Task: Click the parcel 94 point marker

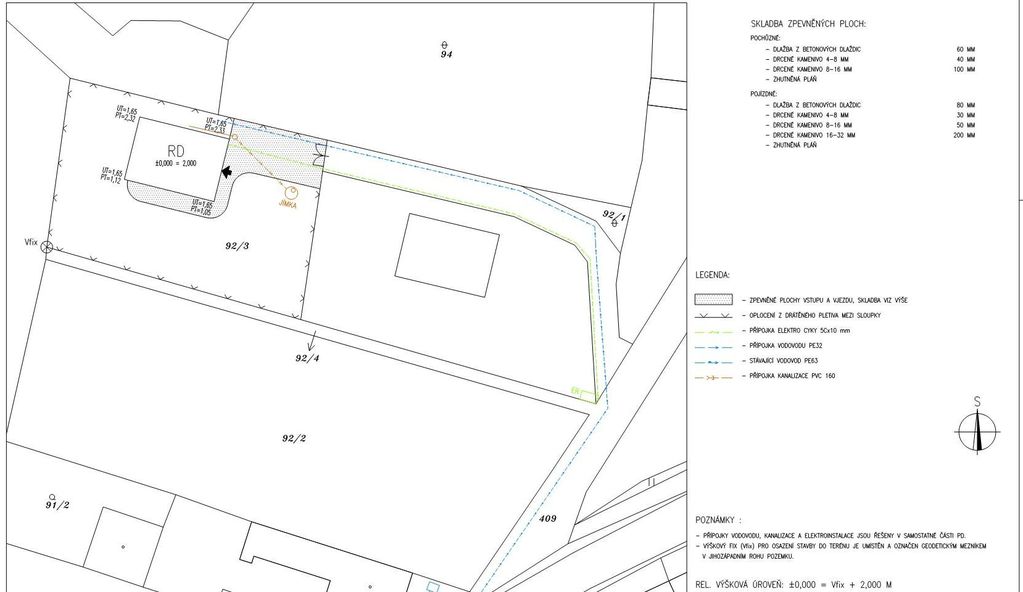Action: [445, 45]
